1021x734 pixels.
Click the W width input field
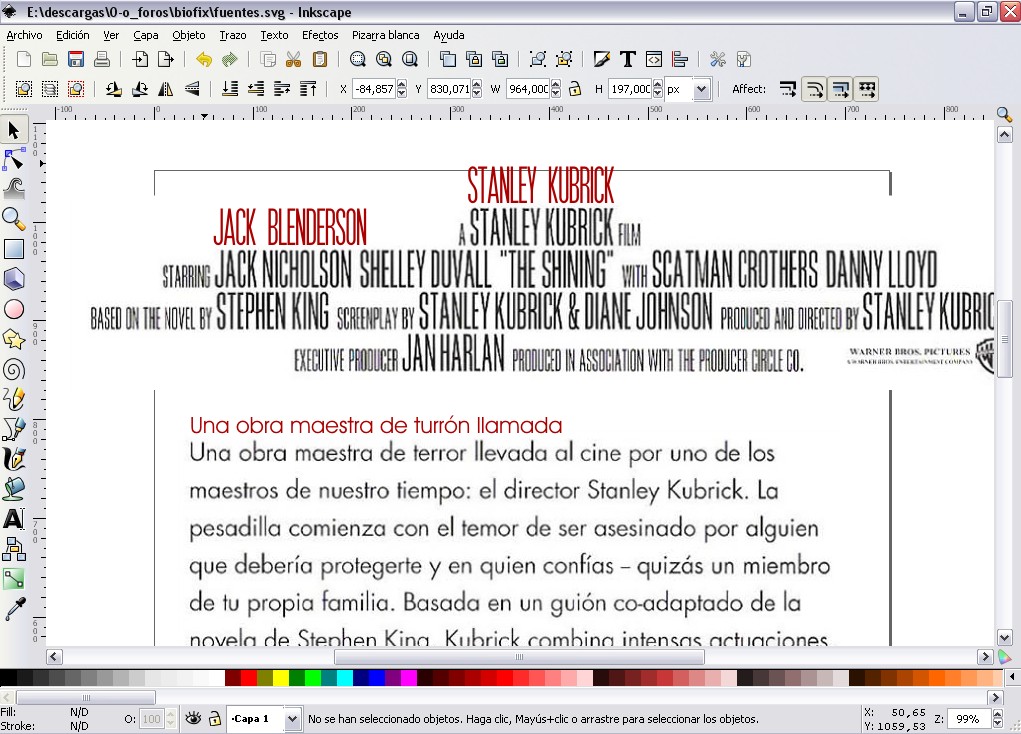click(528, 89)
